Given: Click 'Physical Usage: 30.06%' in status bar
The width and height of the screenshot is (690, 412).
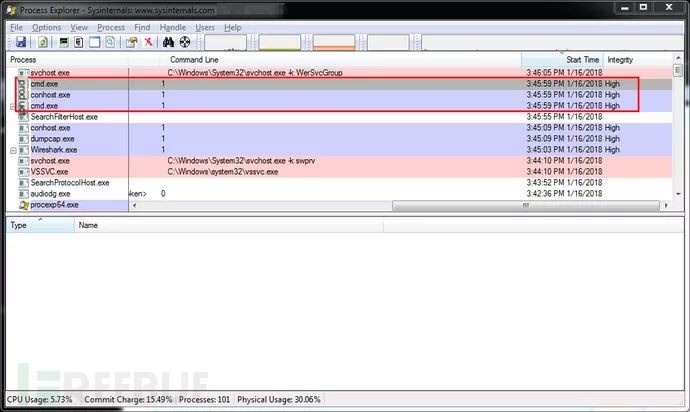Looking at the screenshot, I should click(279, 400).
